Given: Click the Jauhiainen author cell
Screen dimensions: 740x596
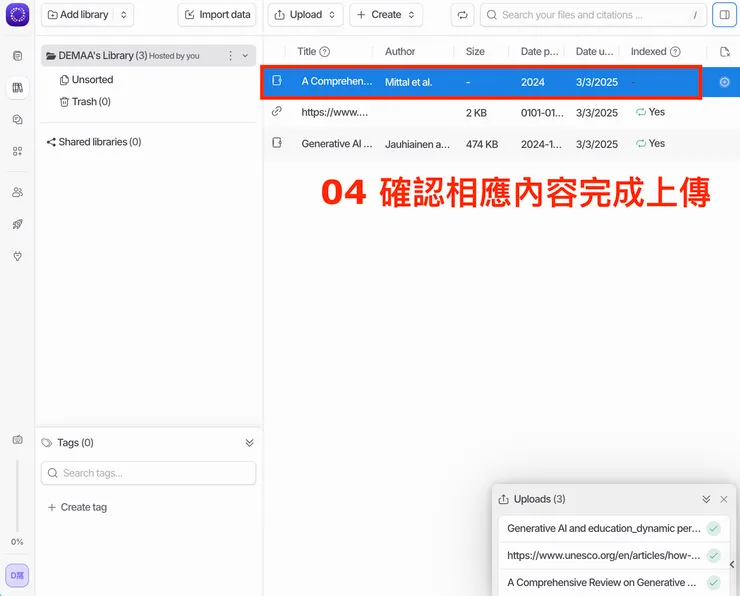Looking at the screenshot, I should pos(417,144).
